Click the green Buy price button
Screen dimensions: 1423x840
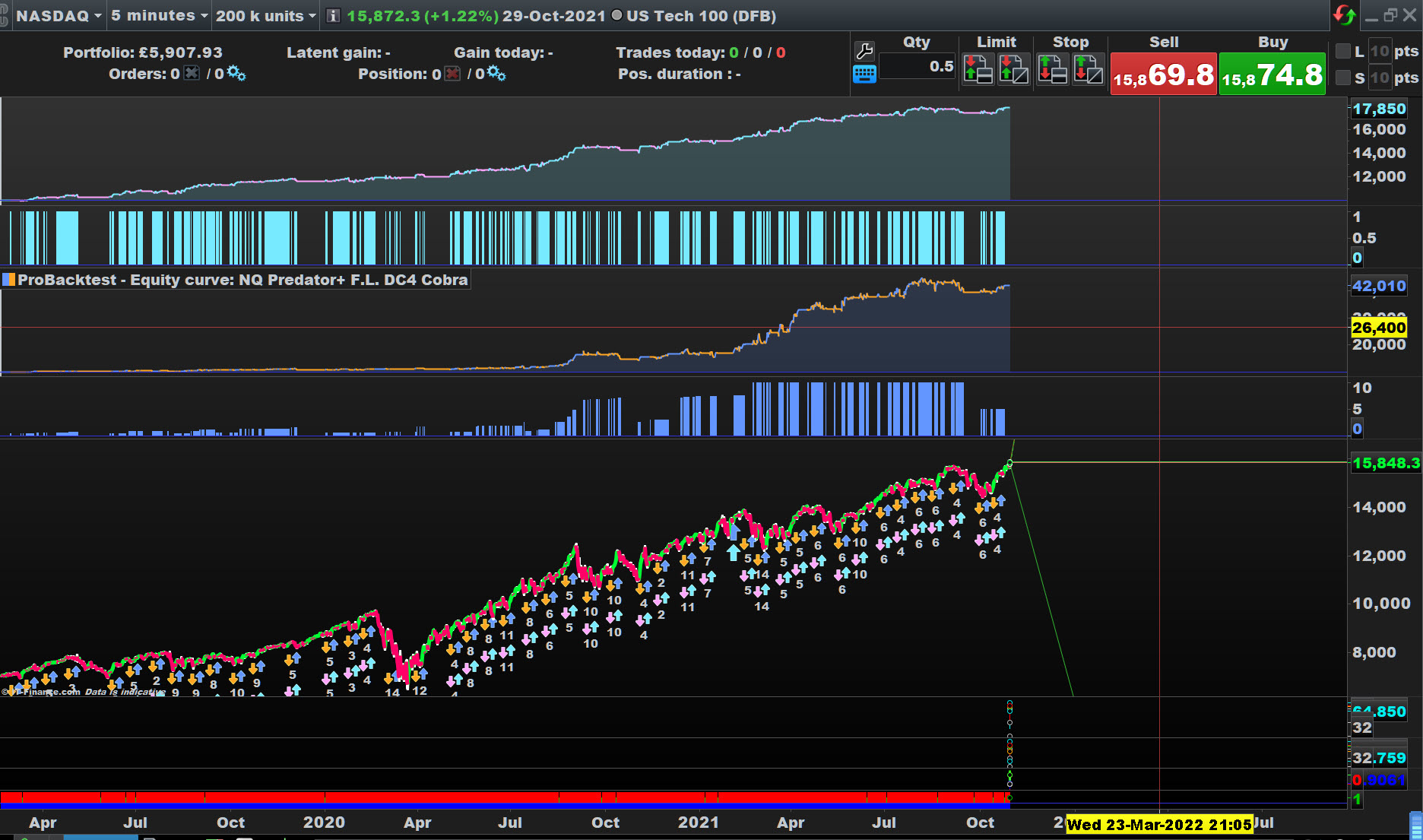(1272, 74)
